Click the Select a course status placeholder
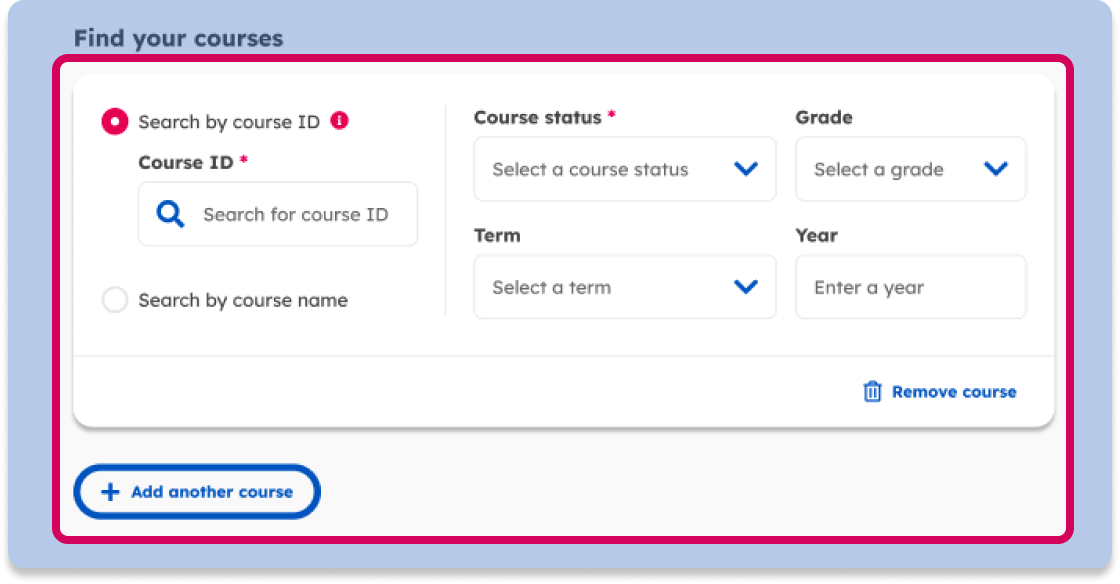Image resolution: width=1120 pixels, height=584 pixels. (x=590, y=170)
